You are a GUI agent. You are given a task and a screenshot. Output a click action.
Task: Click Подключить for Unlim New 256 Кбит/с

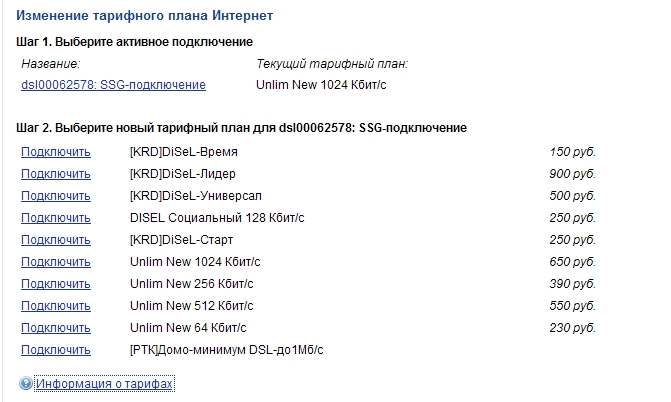click(x=56, y=284)
